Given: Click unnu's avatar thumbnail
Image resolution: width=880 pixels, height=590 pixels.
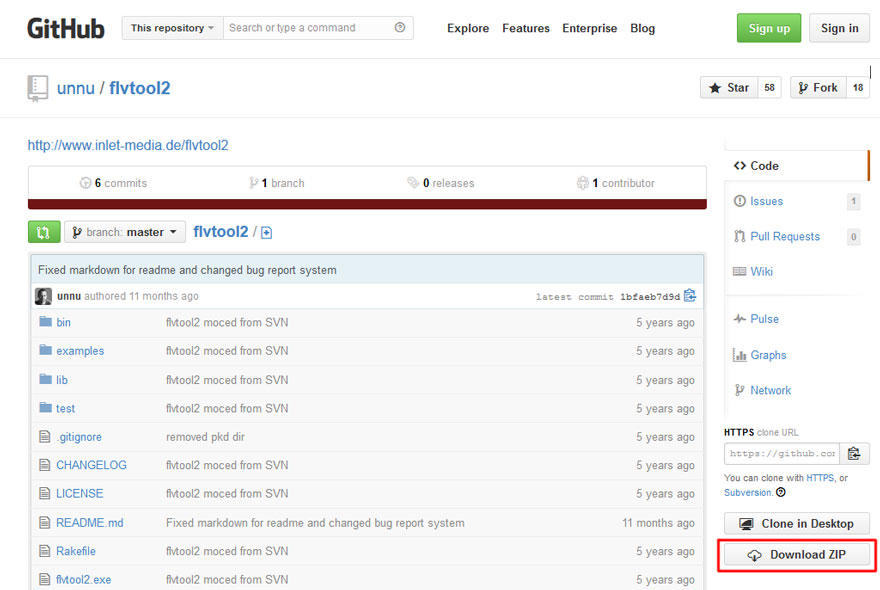Looking at the screenshot, I should click(43, 296).
